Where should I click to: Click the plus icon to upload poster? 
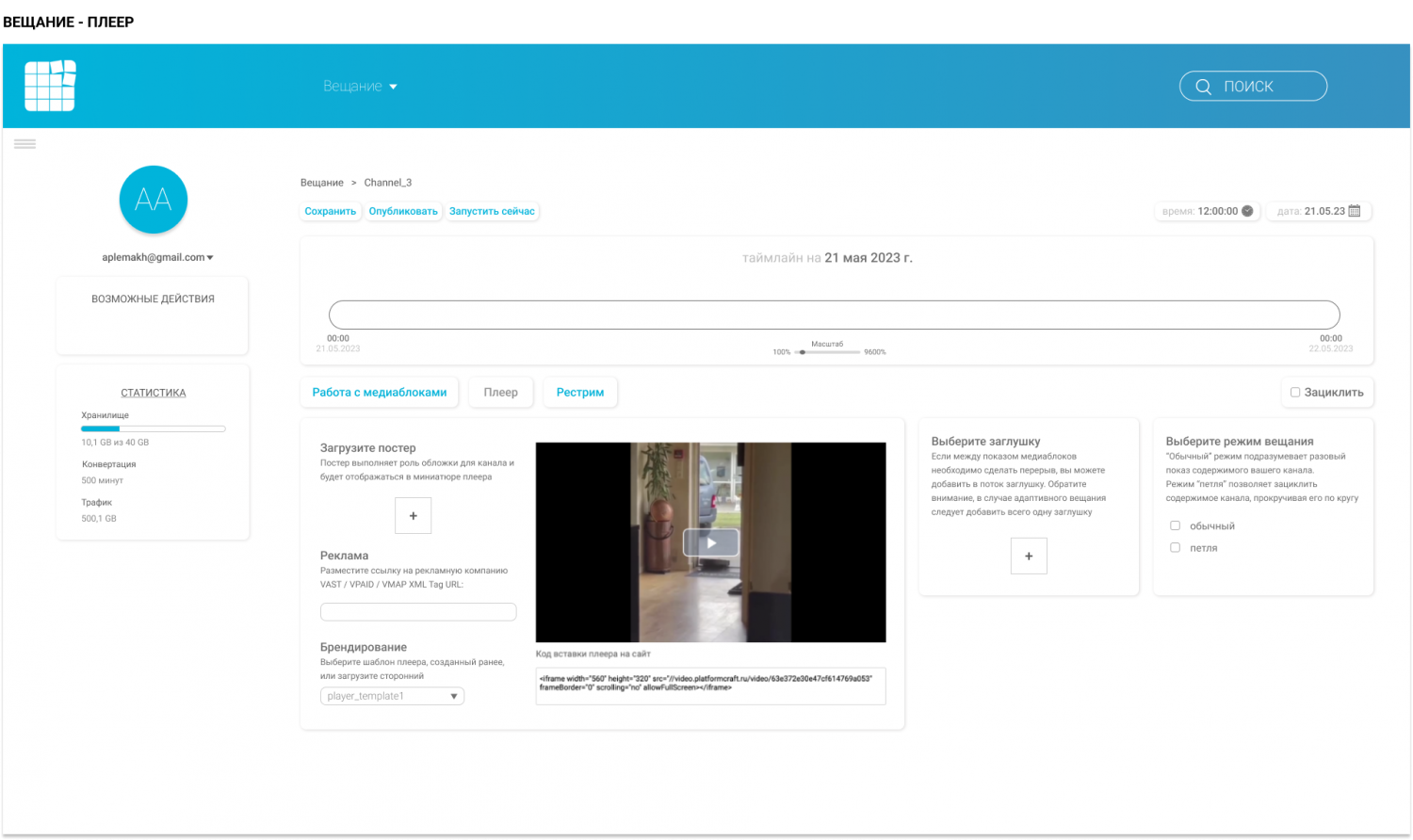tap(413, 516)
